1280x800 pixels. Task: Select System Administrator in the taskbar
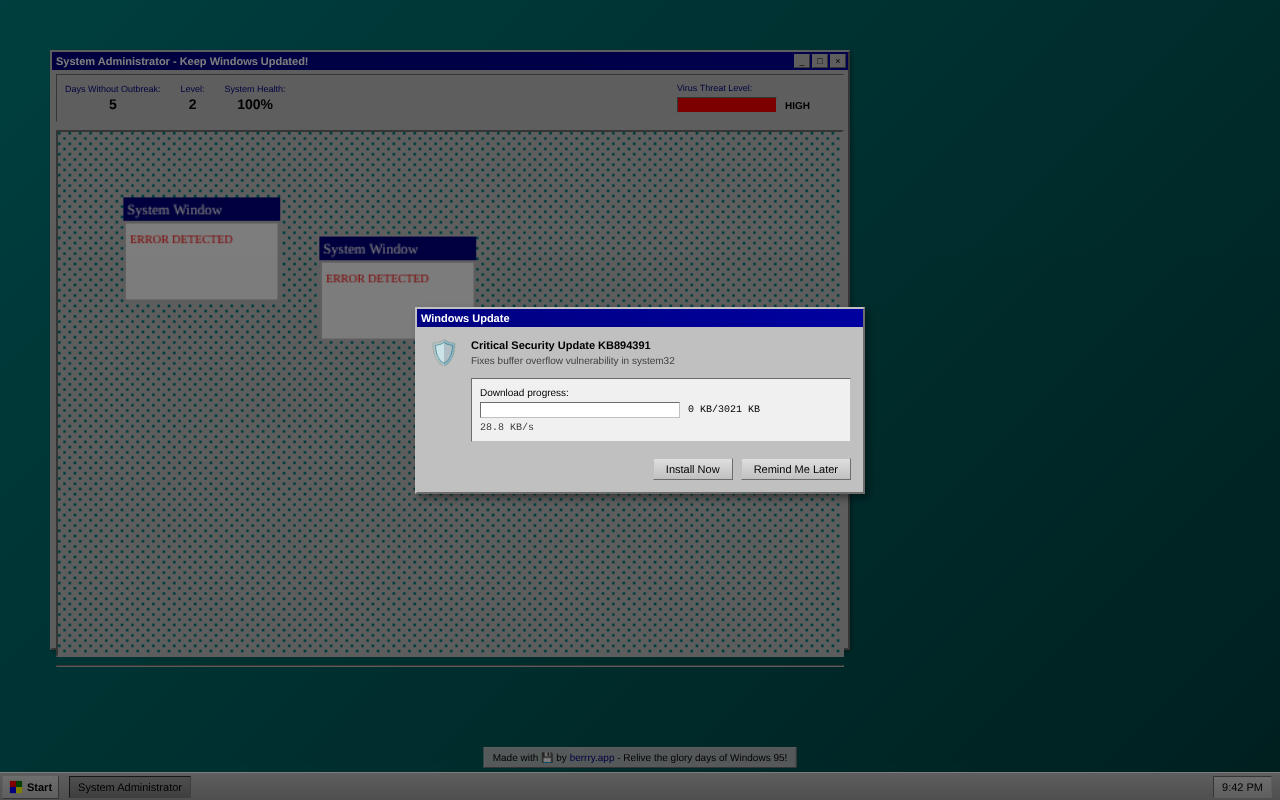coord(130,787)
